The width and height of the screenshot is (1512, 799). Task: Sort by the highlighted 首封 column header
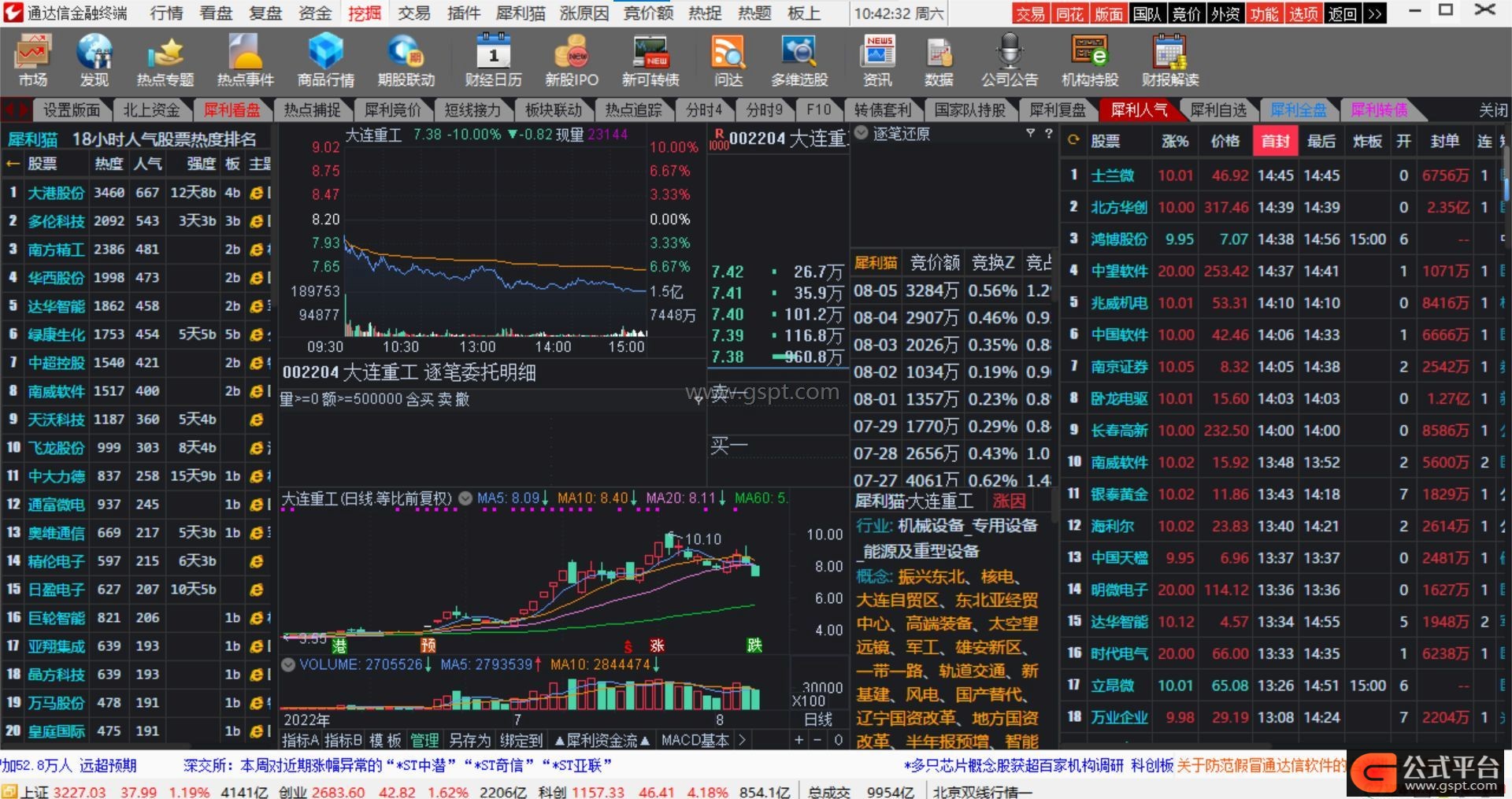pyautogui.click(x=1276, y=141)
